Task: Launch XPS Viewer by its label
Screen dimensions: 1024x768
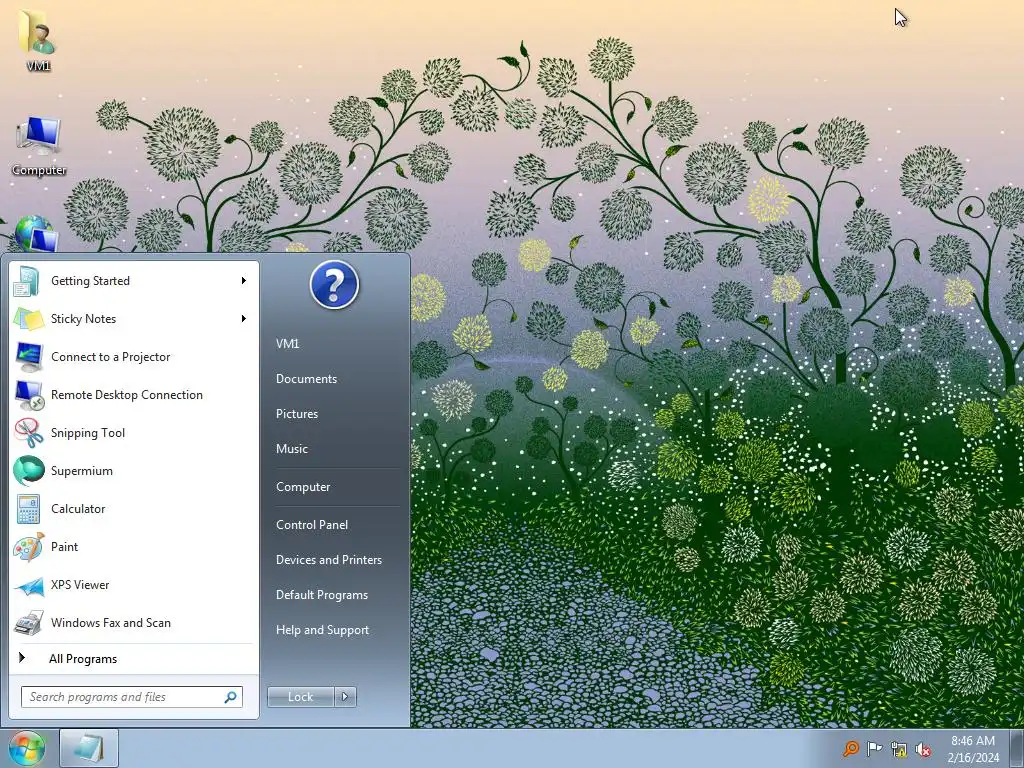Action: pos(80,585)
